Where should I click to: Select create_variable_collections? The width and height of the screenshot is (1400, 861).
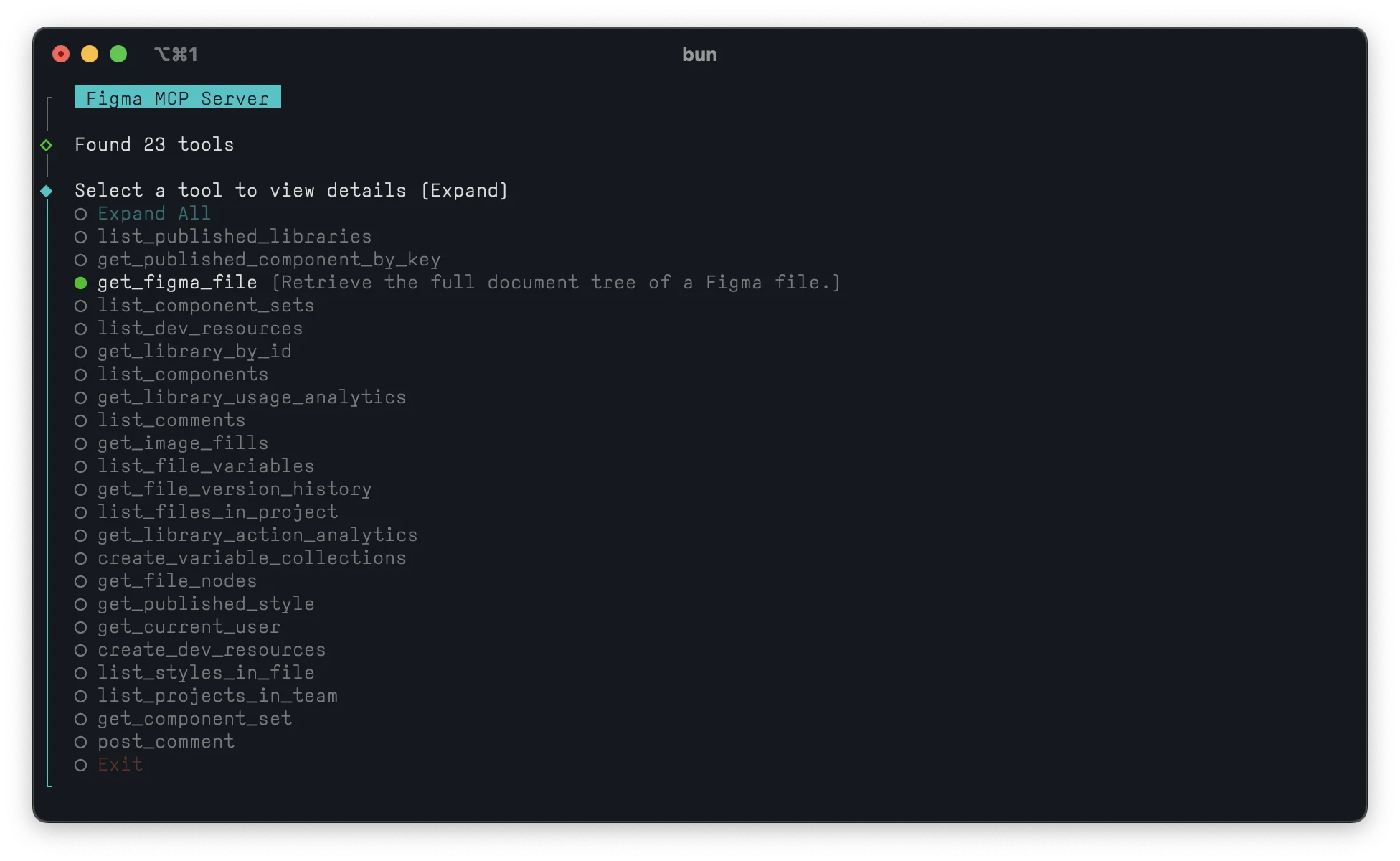click(252, 557)
